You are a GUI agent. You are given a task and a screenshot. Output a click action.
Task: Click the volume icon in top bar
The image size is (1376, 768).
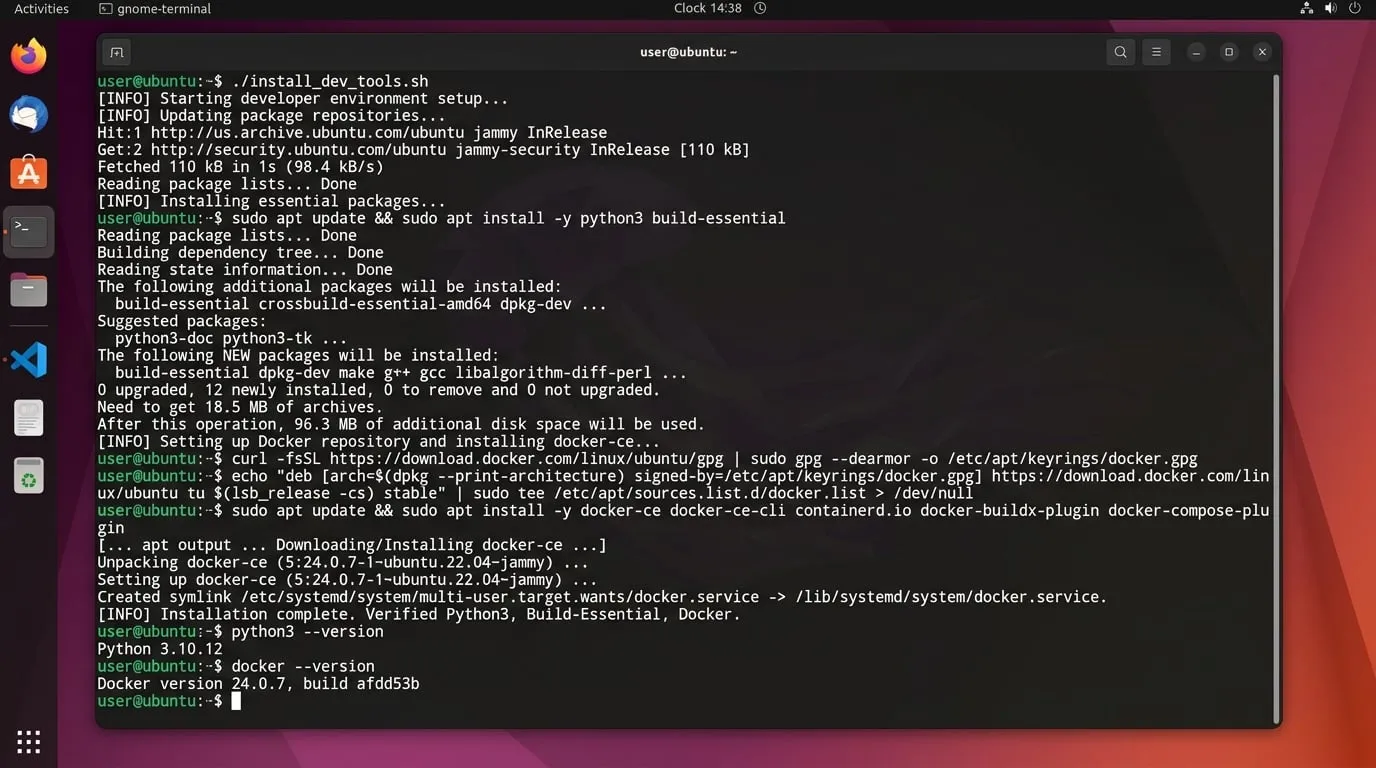click(x=1331, y=8)
